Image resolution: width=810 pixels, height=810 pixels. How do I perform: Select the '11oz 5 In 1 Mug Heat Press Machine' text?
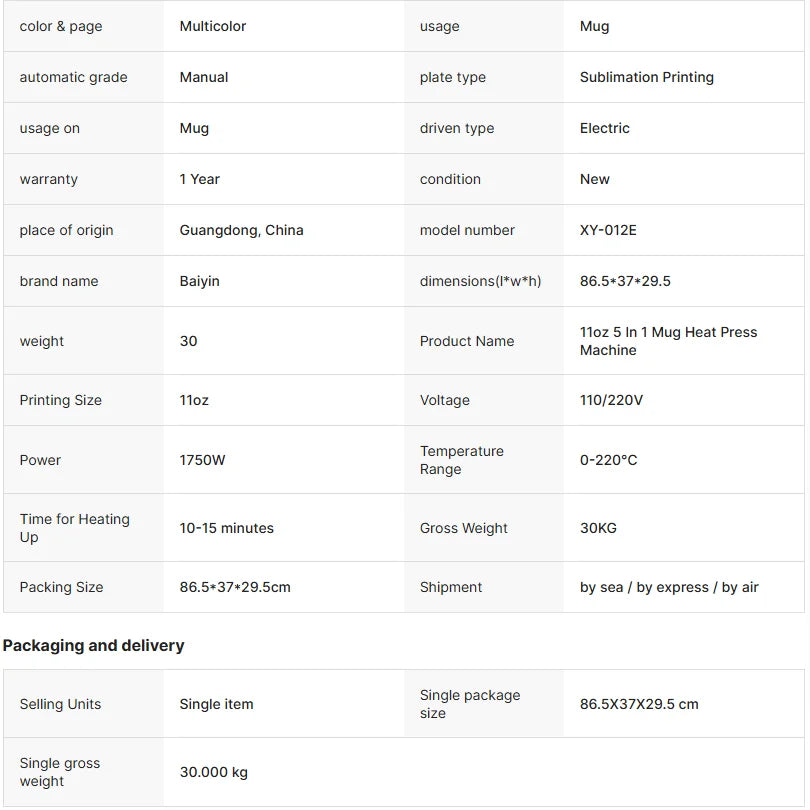click(668, 341)
